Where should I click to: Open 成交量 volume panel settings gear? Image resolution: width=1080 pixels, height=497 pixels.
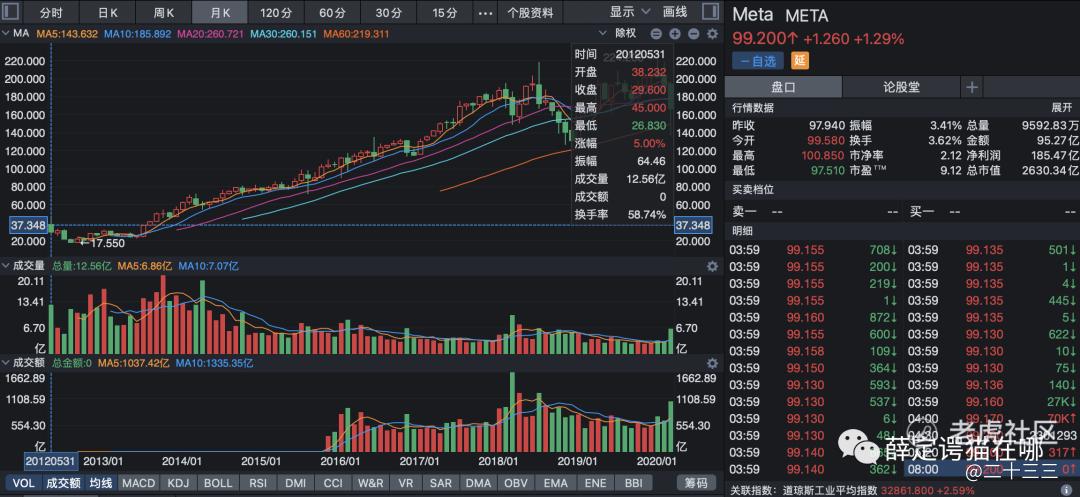712,266
